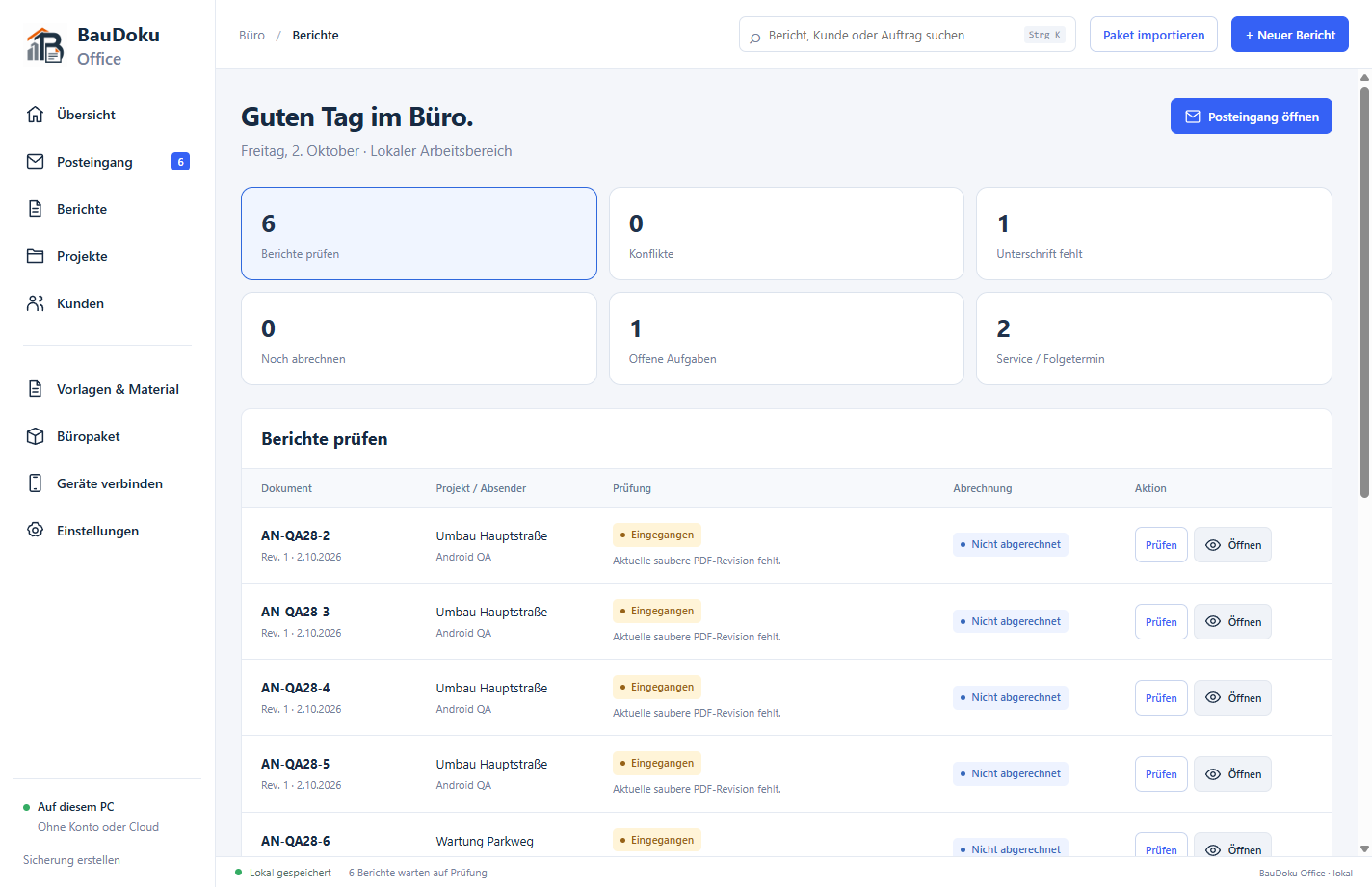Image resolution: width=1372 pixels, height=887 pixels.
Task: Click the Posteingang öffnen button
Action: pos(1251,117)
